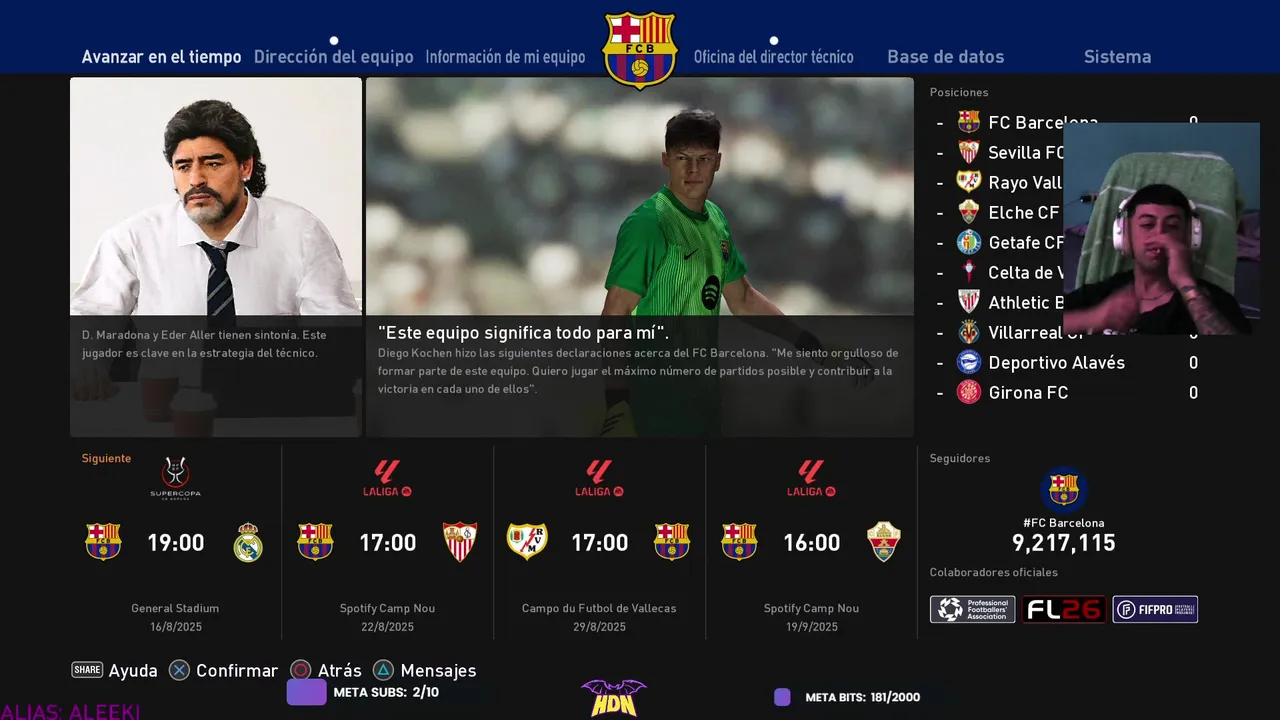The image size is (1280, 720).
Task: Select the Sistema menu tab
Action: 1118,57
